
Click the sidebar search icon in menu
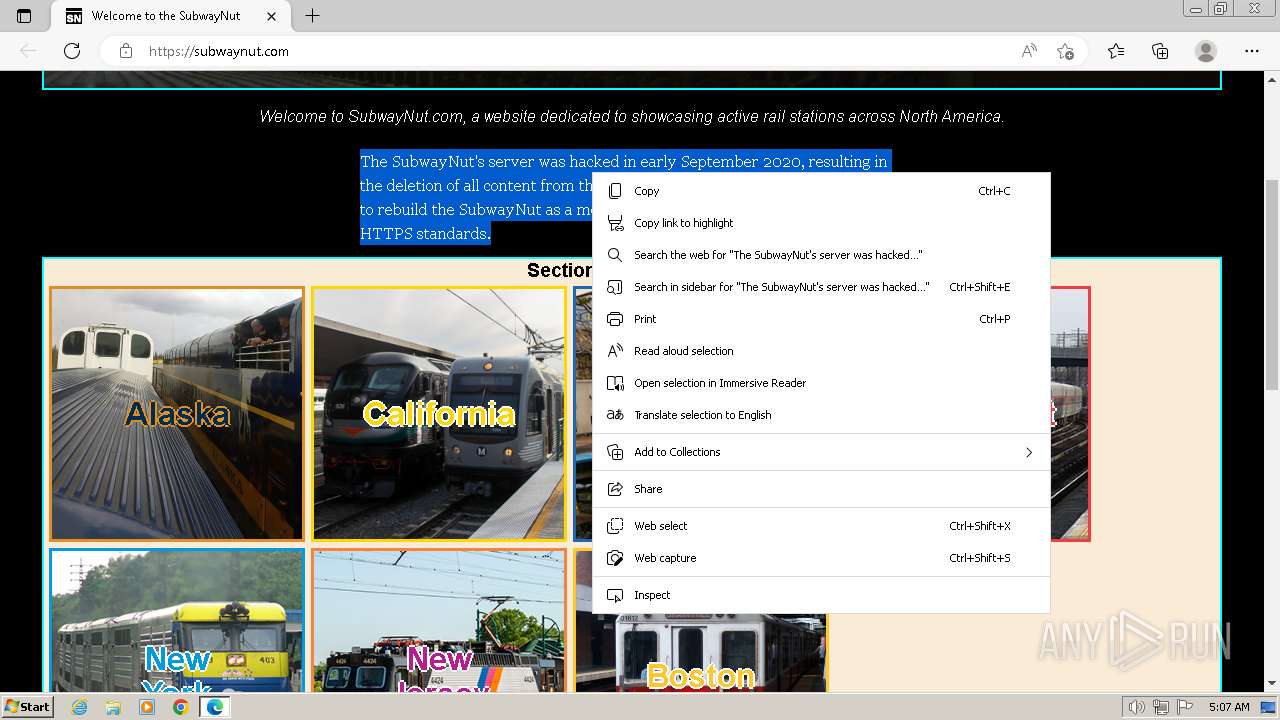click(x=615, y=287)
